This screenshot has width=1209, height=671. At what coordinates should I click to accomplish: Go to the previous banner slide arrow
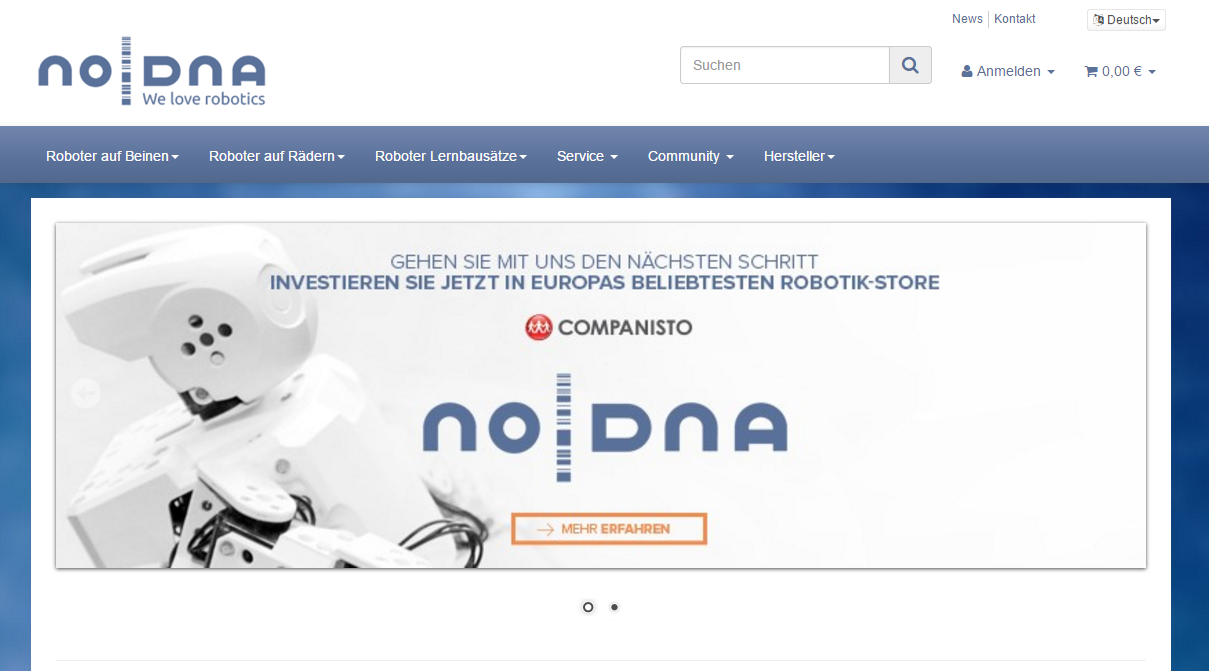[86, 394]
